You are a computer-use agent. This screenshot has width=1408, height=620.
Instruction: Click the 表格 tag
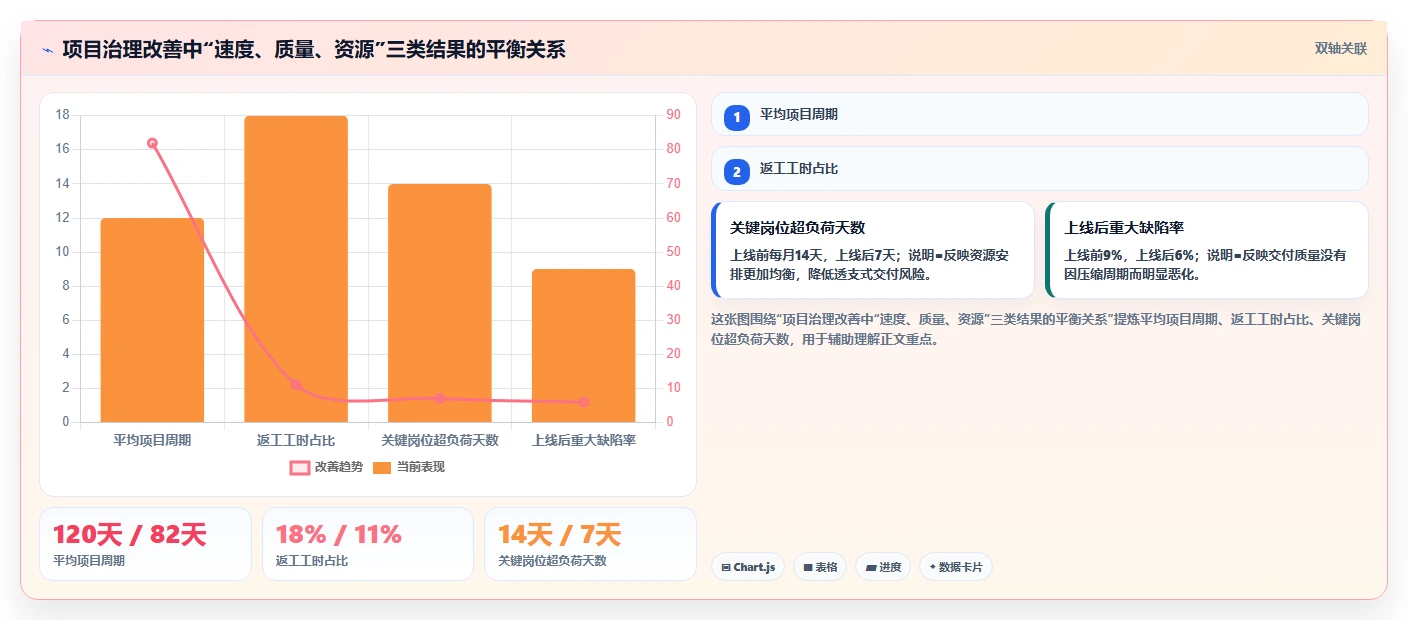click(x=820, y=567)
